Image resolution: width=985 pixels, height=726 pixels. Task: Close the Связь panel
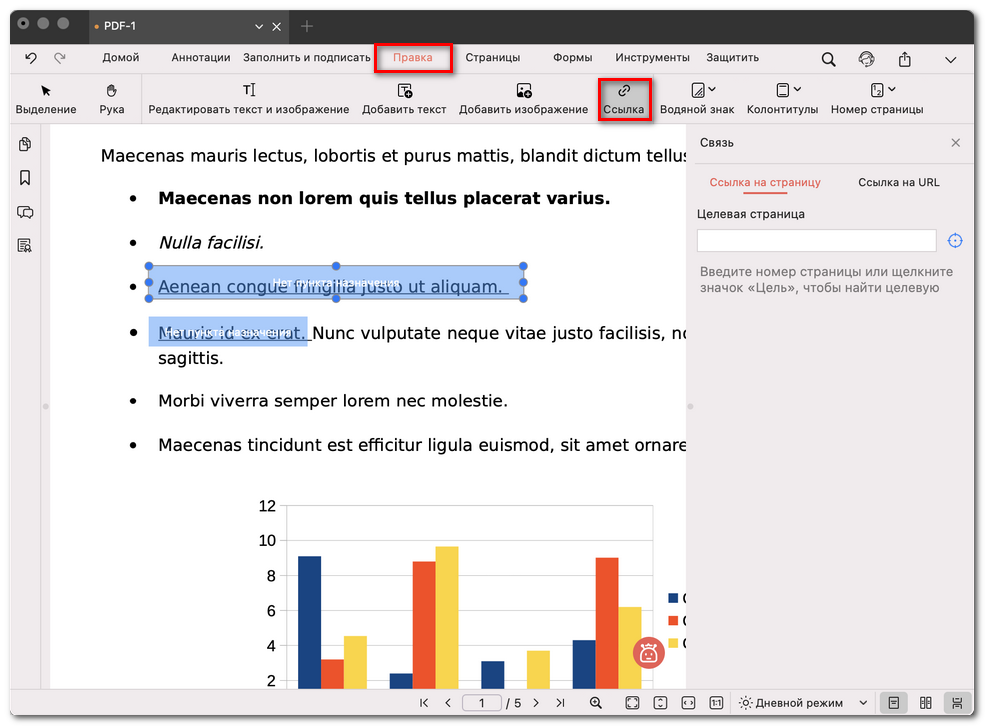pos(955,143)
